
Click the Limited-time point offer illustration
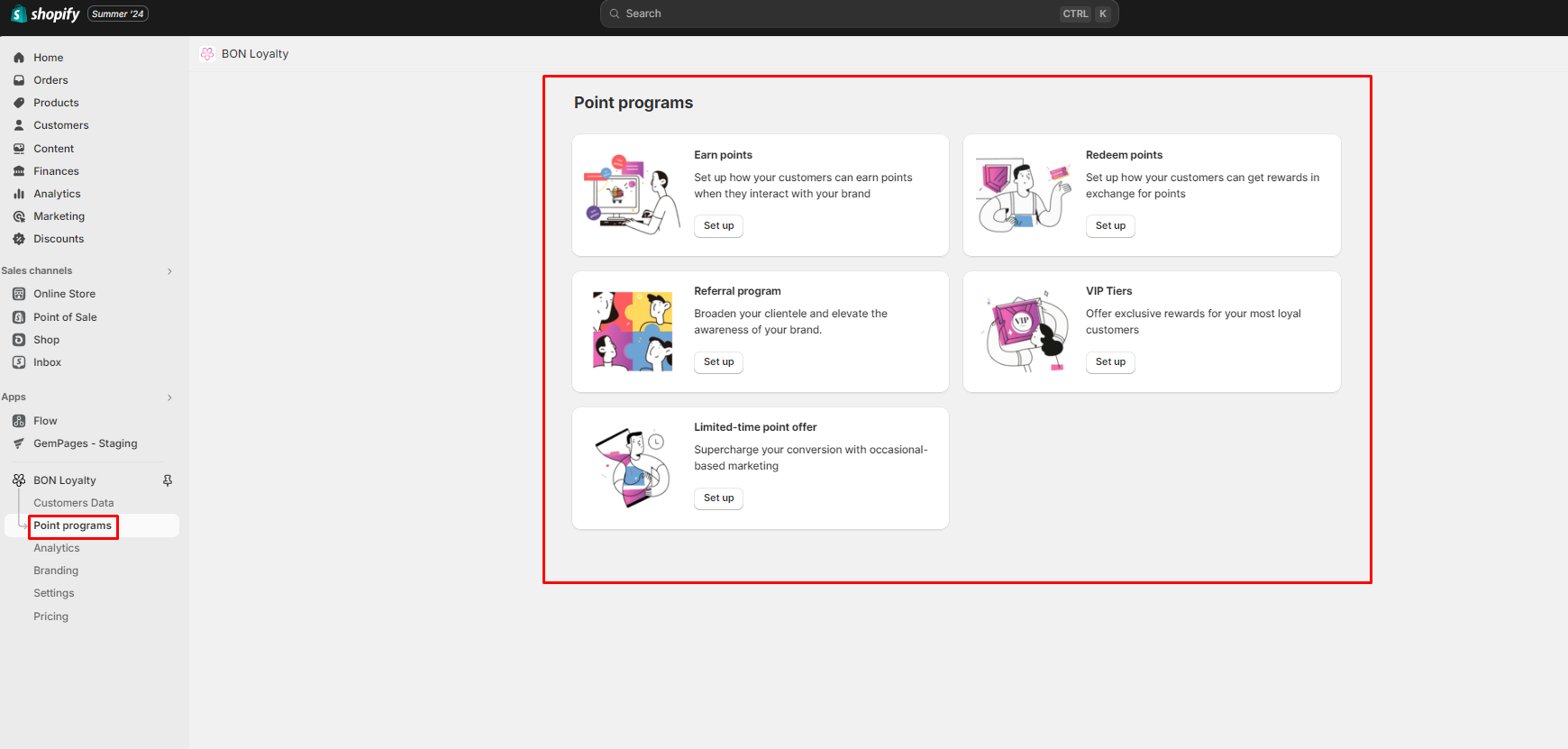pos(633,467)
